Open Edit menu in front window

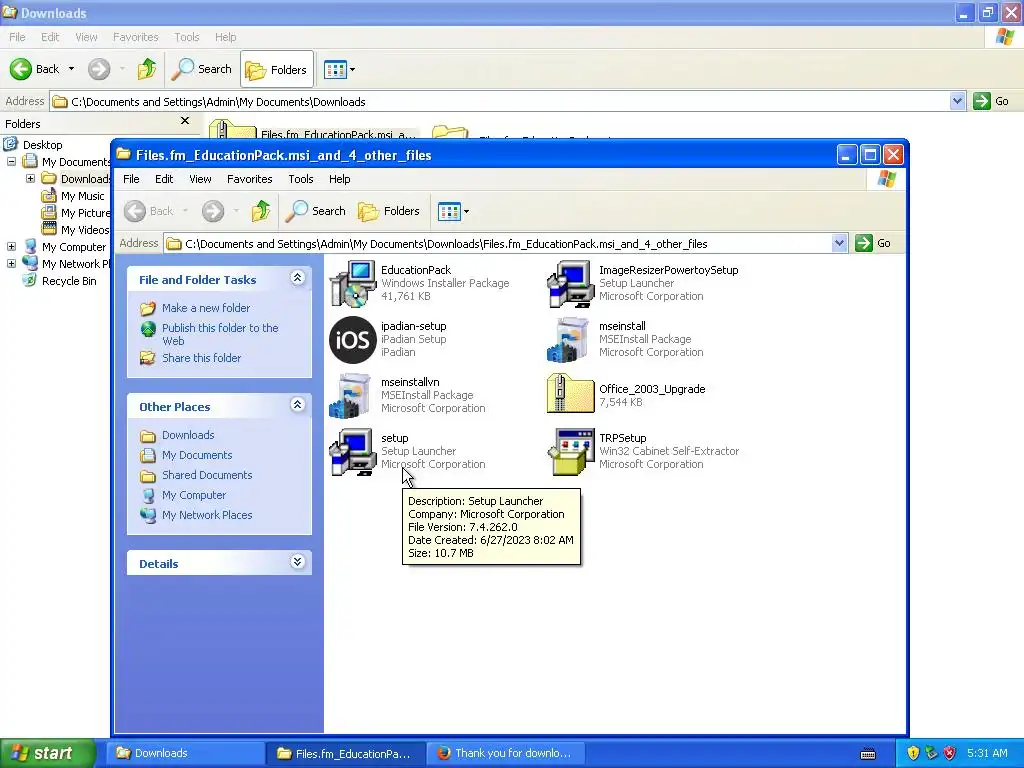pos(164,179)
